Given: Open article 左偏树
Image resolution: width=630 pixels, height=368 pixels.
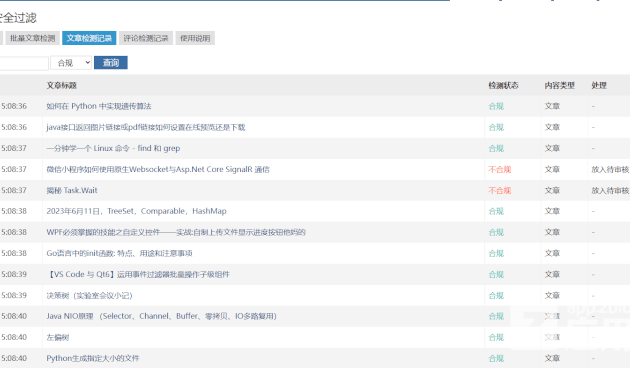Looking at the screenshot, I should click(58, 337).
